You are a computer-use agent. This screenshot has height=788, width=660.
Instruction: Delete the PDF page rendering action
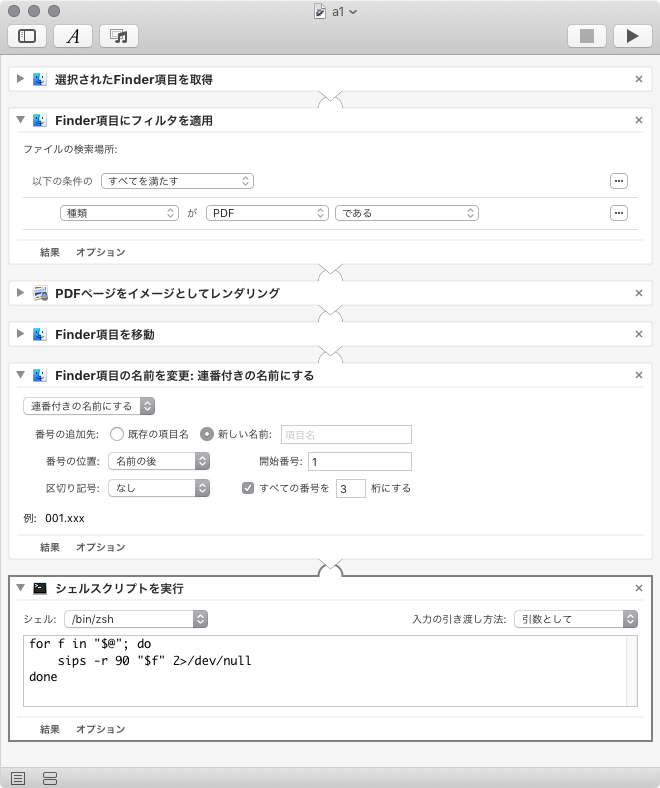tap(639, 293)
